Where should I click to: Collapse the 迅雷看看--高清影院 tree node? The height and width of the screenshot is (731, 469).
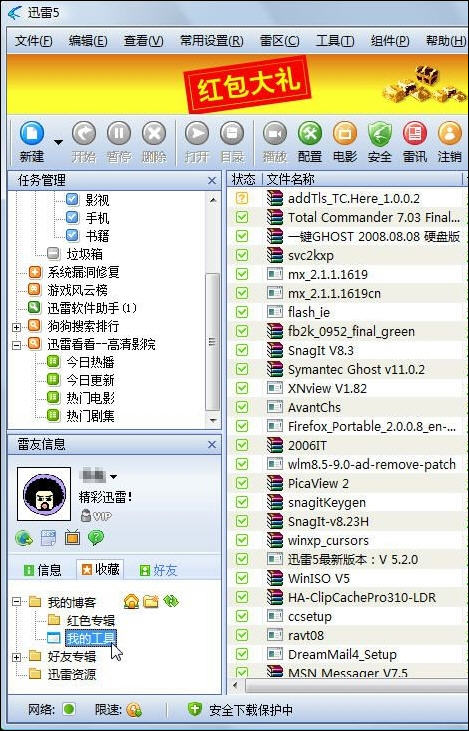pos(17,345)
